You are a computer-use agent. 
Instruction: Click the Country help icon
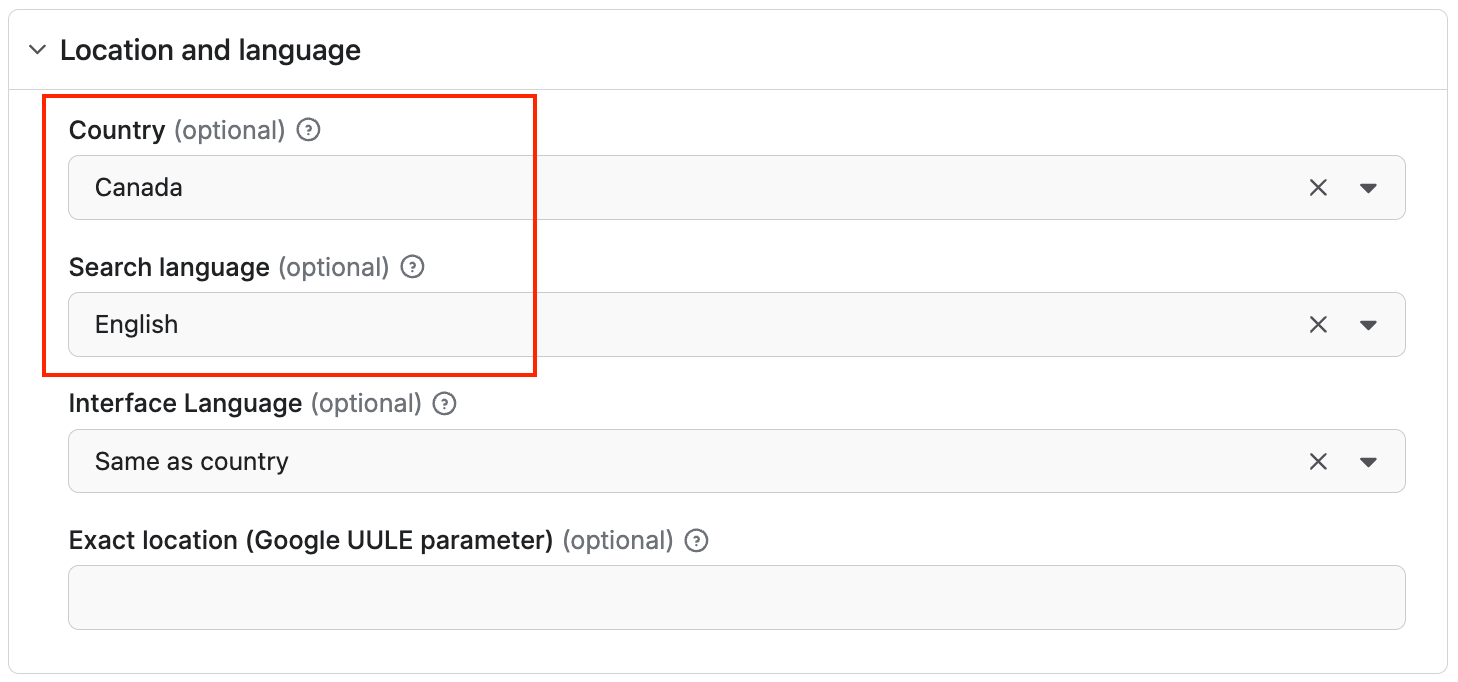click(x=308, y=130)
